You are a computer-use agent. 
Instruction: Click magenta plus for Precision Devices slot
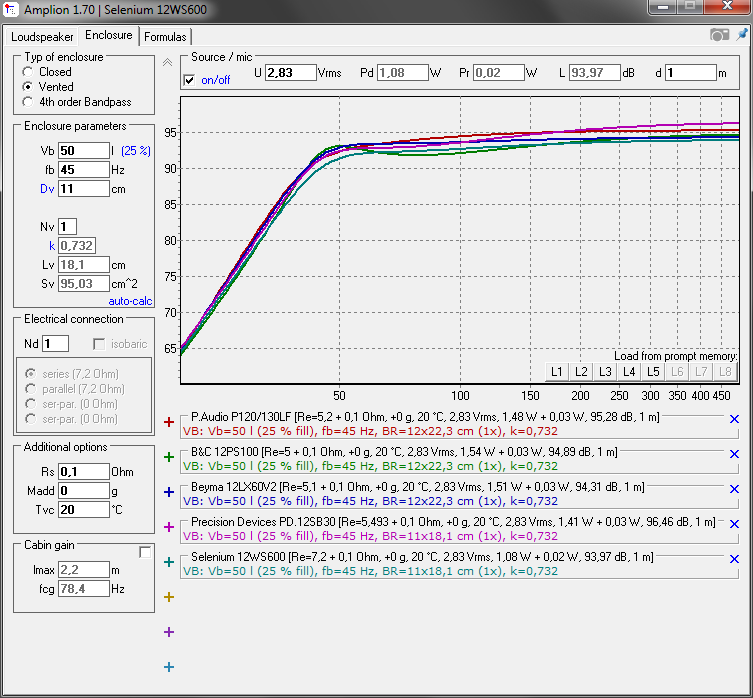pos(169,527)
